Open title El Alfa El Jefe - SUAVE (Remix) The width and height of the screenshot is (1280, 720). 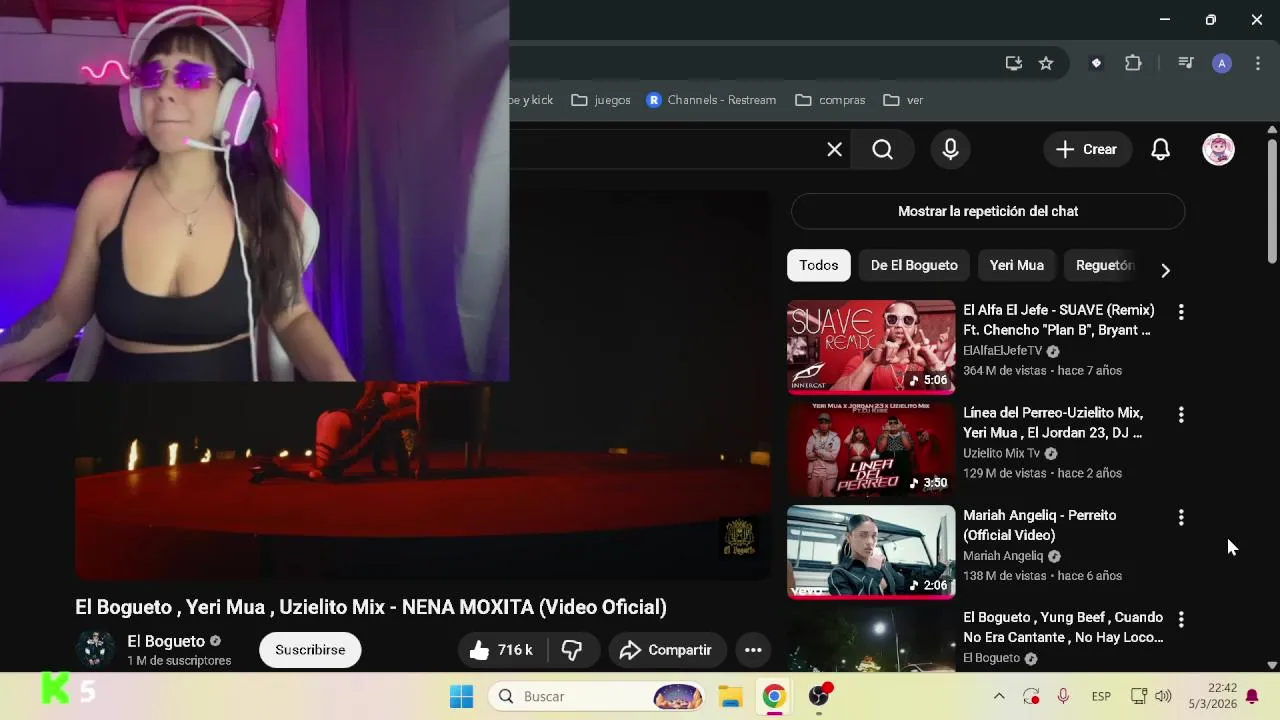tap(1059, 320)
